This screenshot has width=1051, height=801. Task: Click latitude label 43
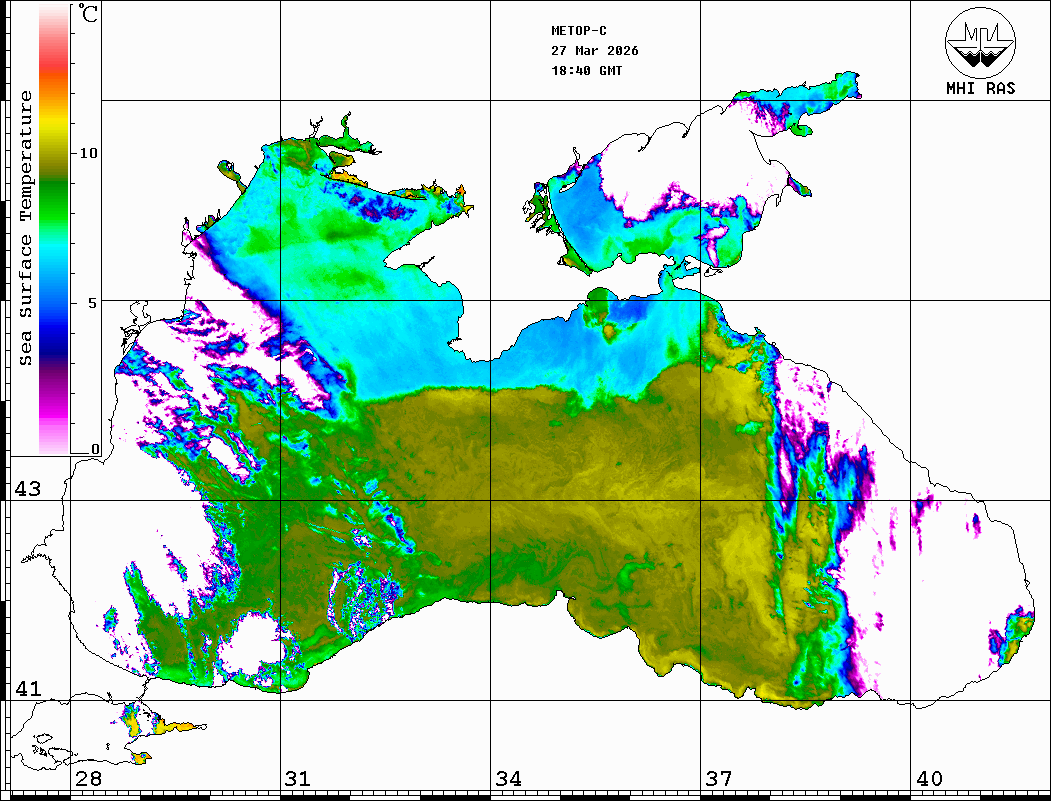point(26,489)
